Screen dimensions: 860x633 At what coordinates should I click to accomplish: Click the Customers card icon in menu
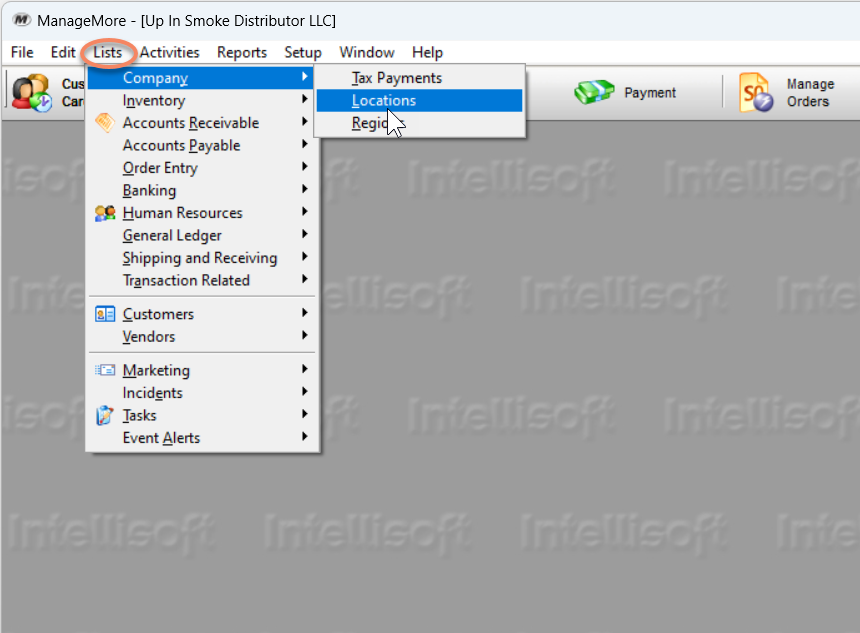point(105,314)
